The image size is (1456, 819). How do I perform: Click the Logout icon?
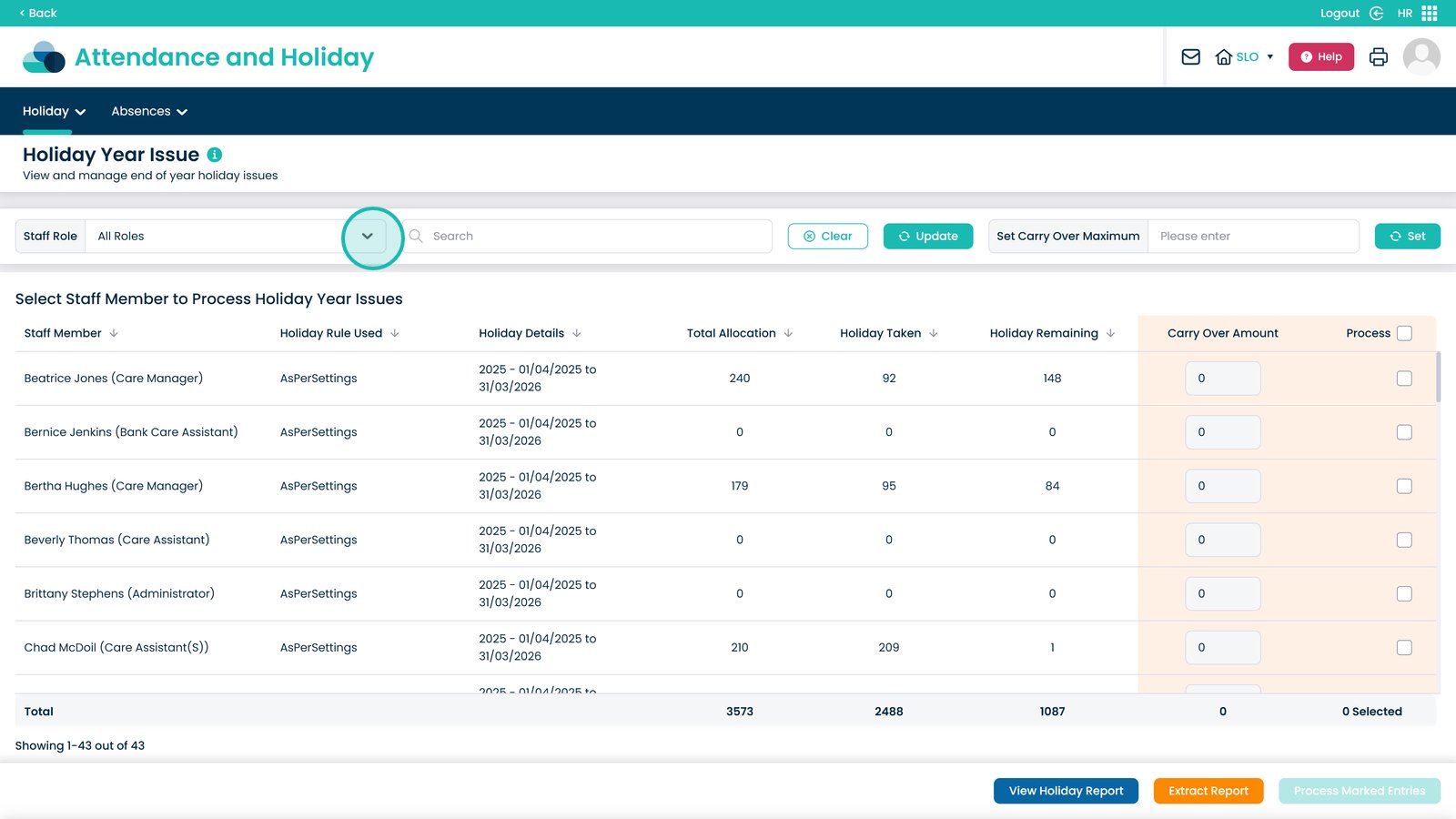1377,13
